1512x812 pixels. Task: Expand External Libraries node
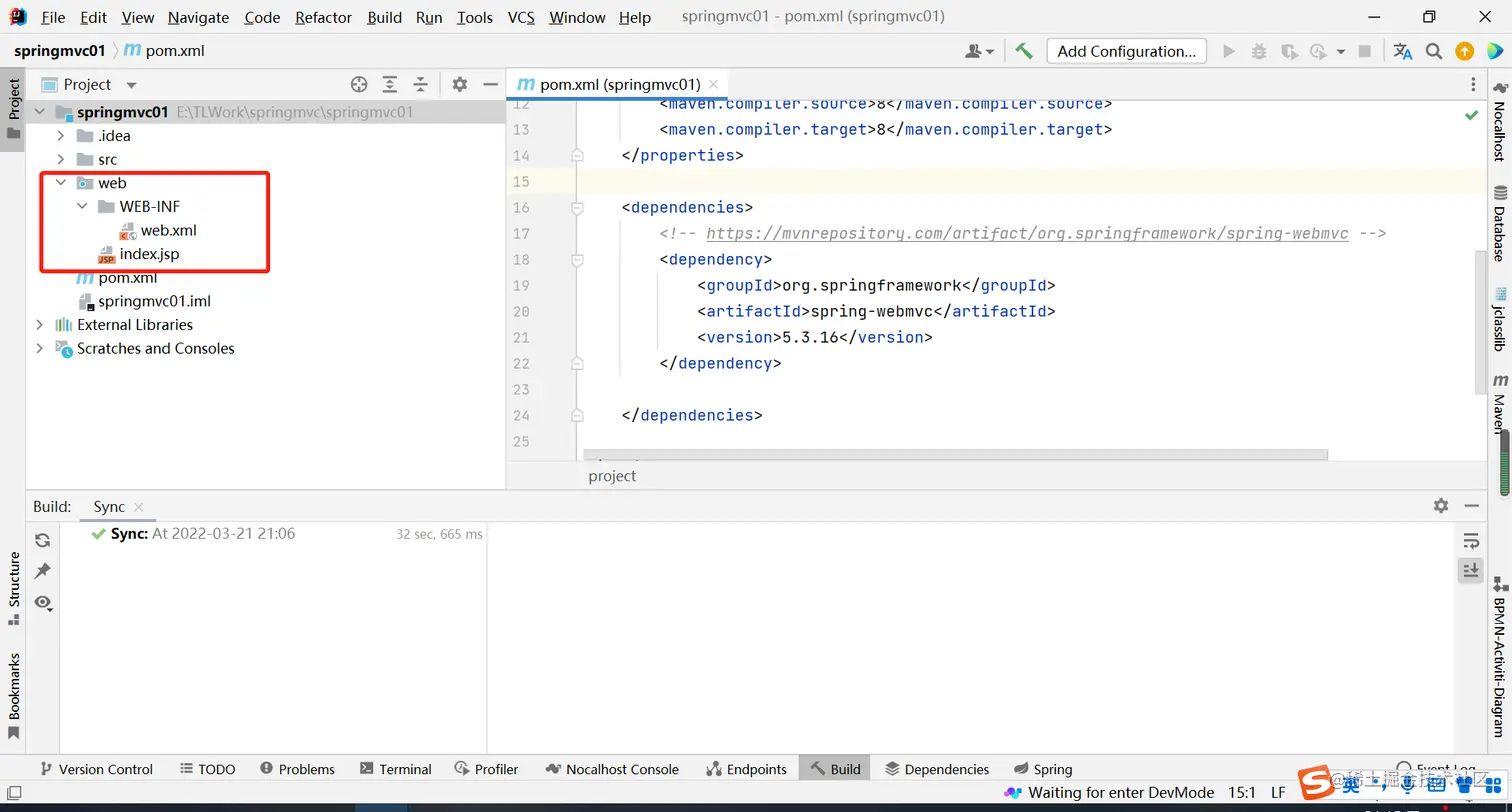[x=40, y=324]
